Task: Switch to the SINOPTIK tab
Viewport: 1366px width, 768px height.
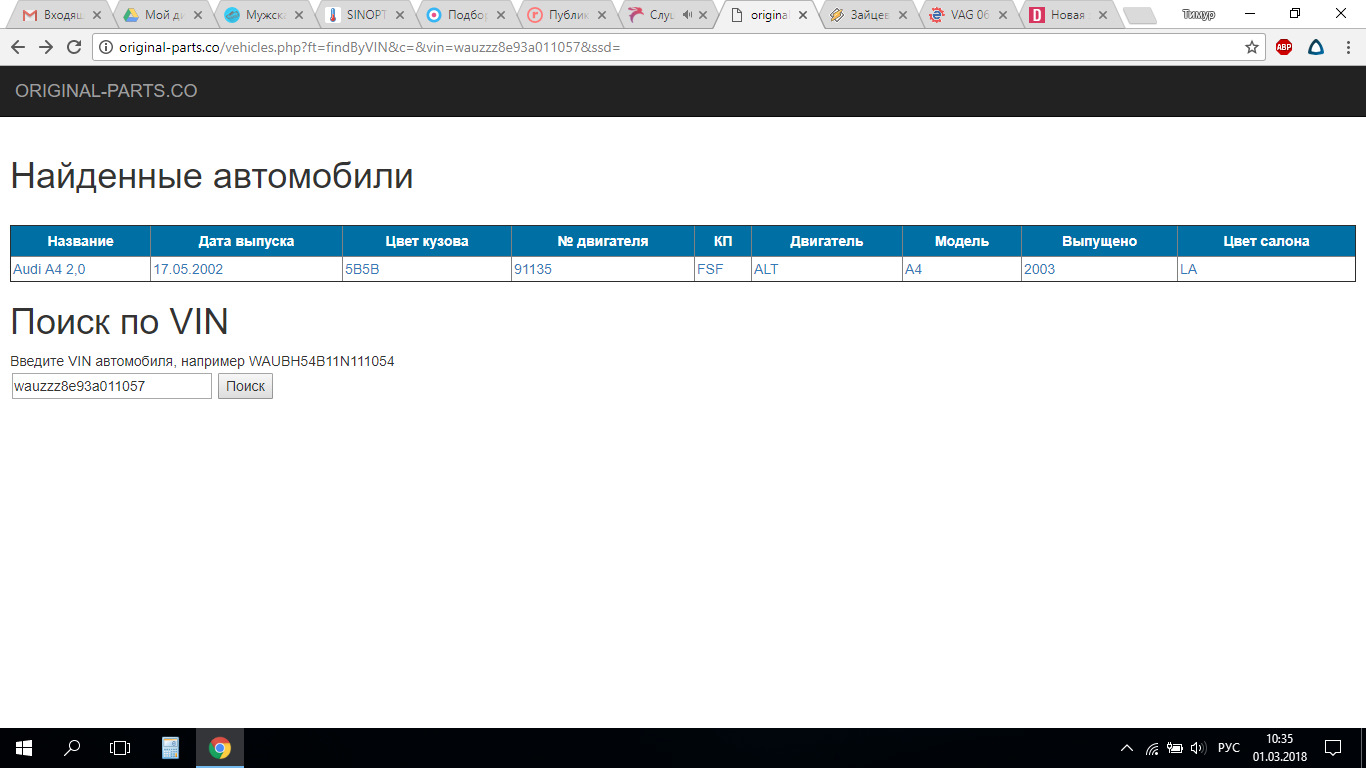Action: [x=364, y=15]
